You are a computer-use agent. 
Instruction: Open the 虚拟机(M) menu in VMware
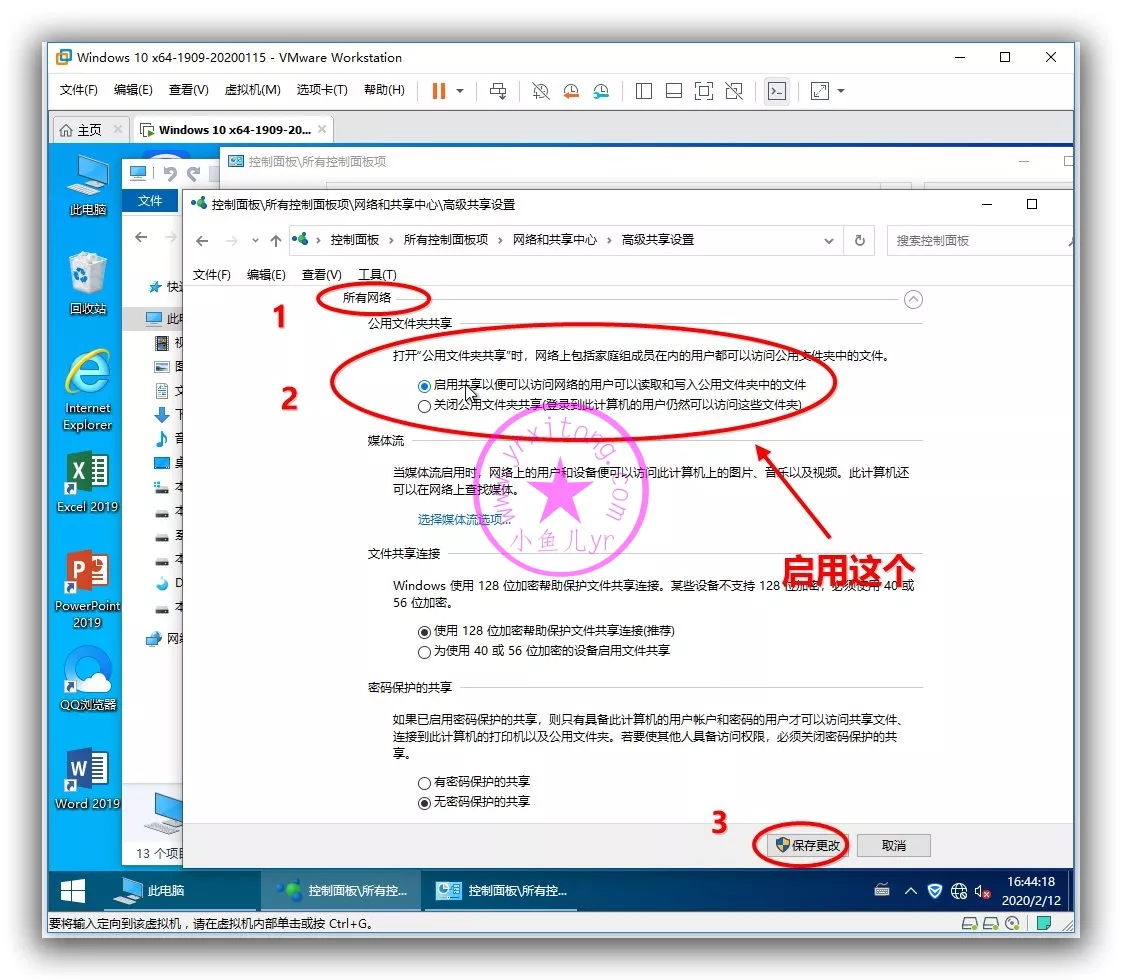tap(252, 90)
